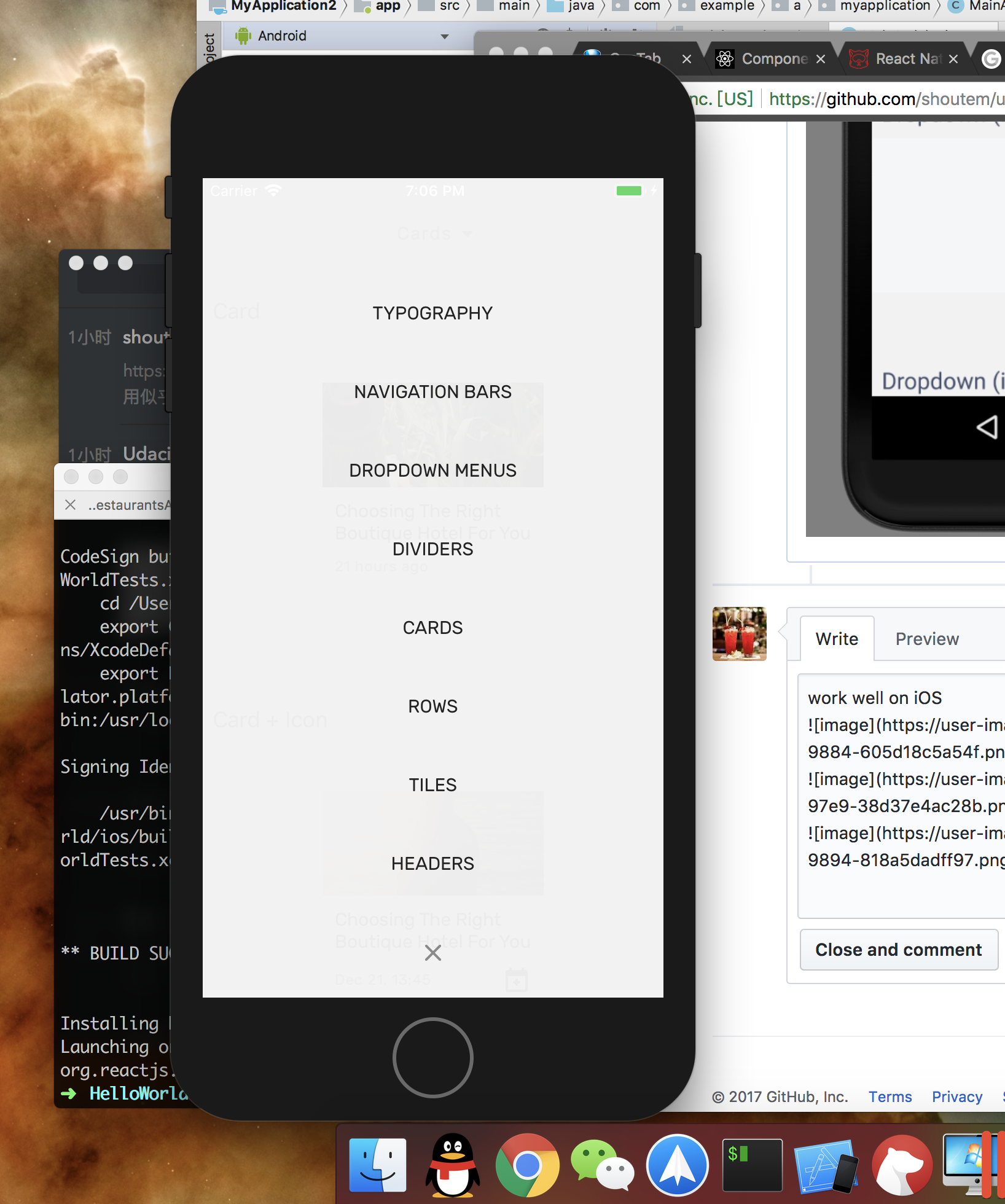
Task: Open Xcode Simulator icon in dock
Action: tap(827, 1165)
